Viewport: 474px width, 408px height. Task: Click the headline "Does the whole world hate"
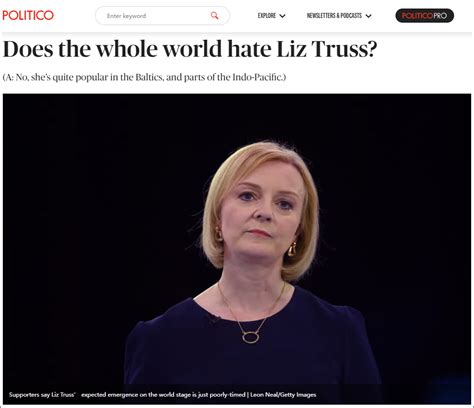coord(137,49)
